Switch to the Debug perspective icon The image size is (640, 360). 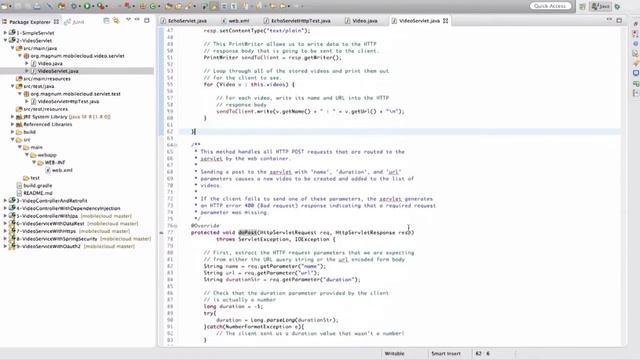click(618, 6)
